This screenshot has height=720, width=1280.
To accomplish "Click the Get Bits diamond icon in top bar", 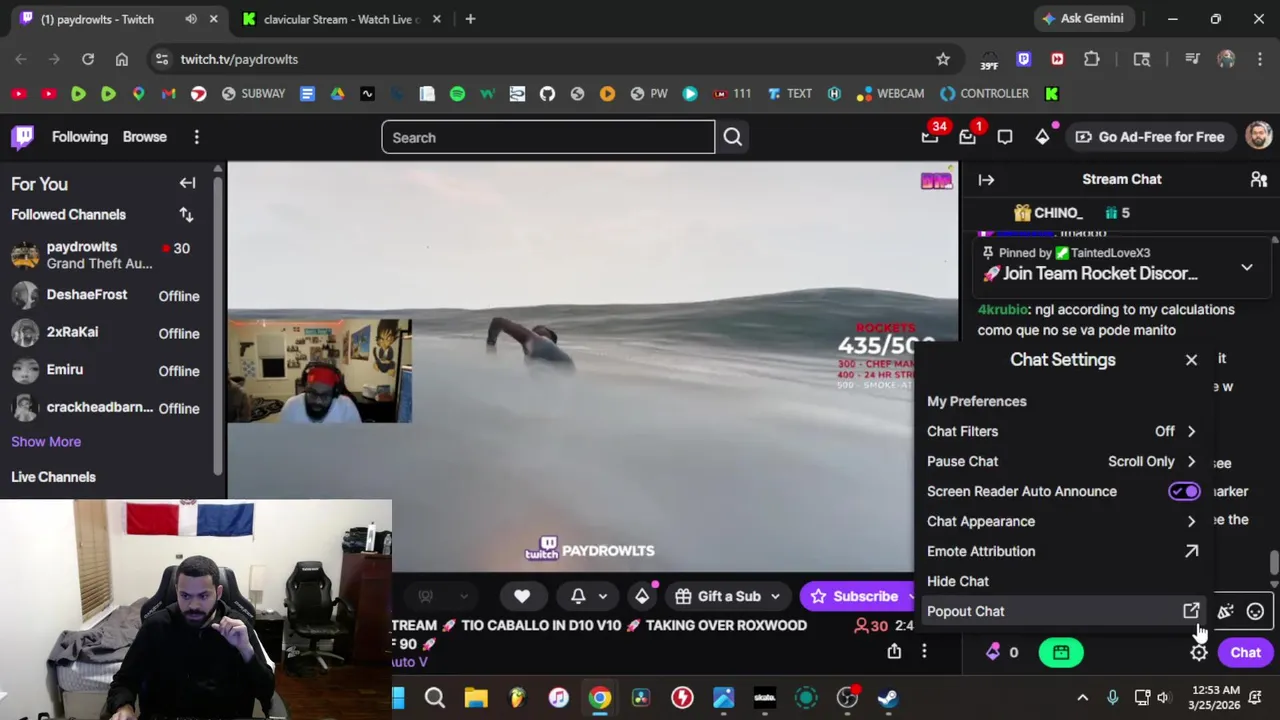I will click(x=1042, y=137).
